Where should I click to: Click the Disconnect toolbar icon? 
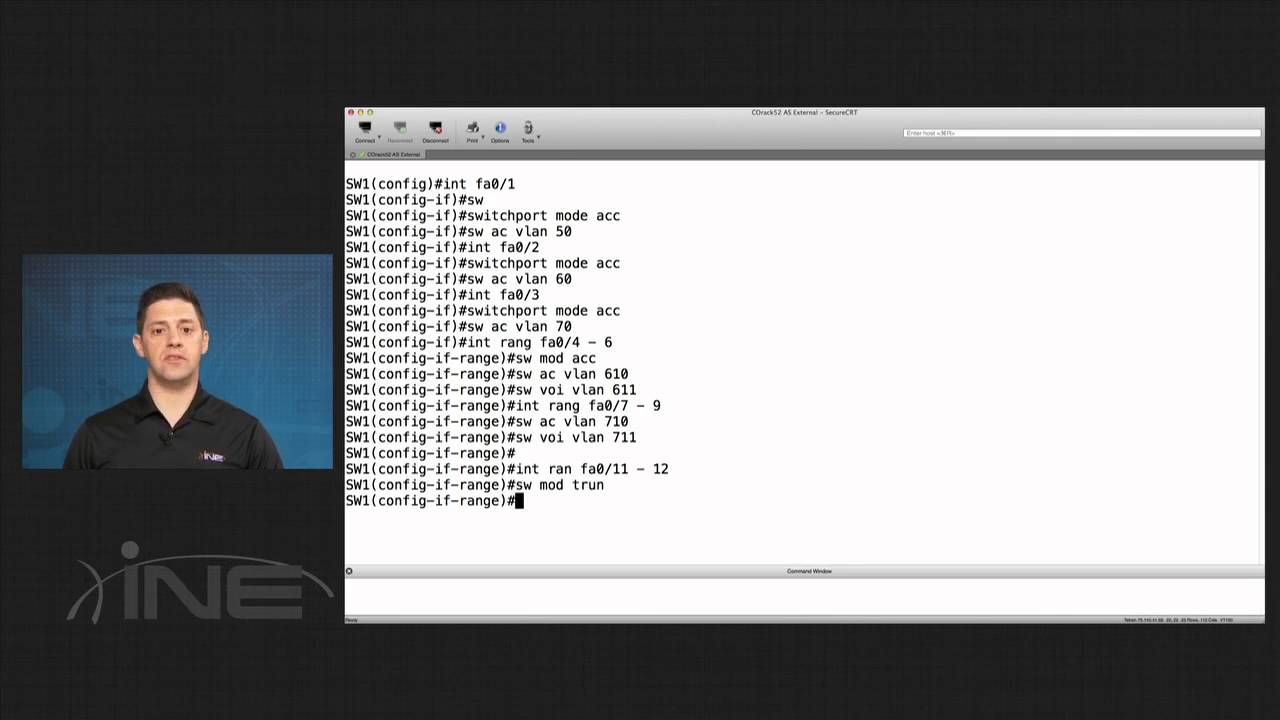pyautogui.click(x=435, y=131)
